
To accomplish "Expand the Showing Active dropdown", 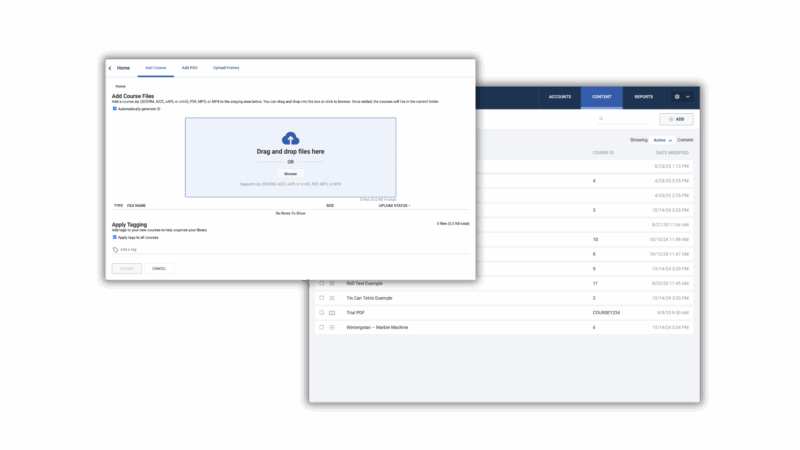I will coord(662,140).
